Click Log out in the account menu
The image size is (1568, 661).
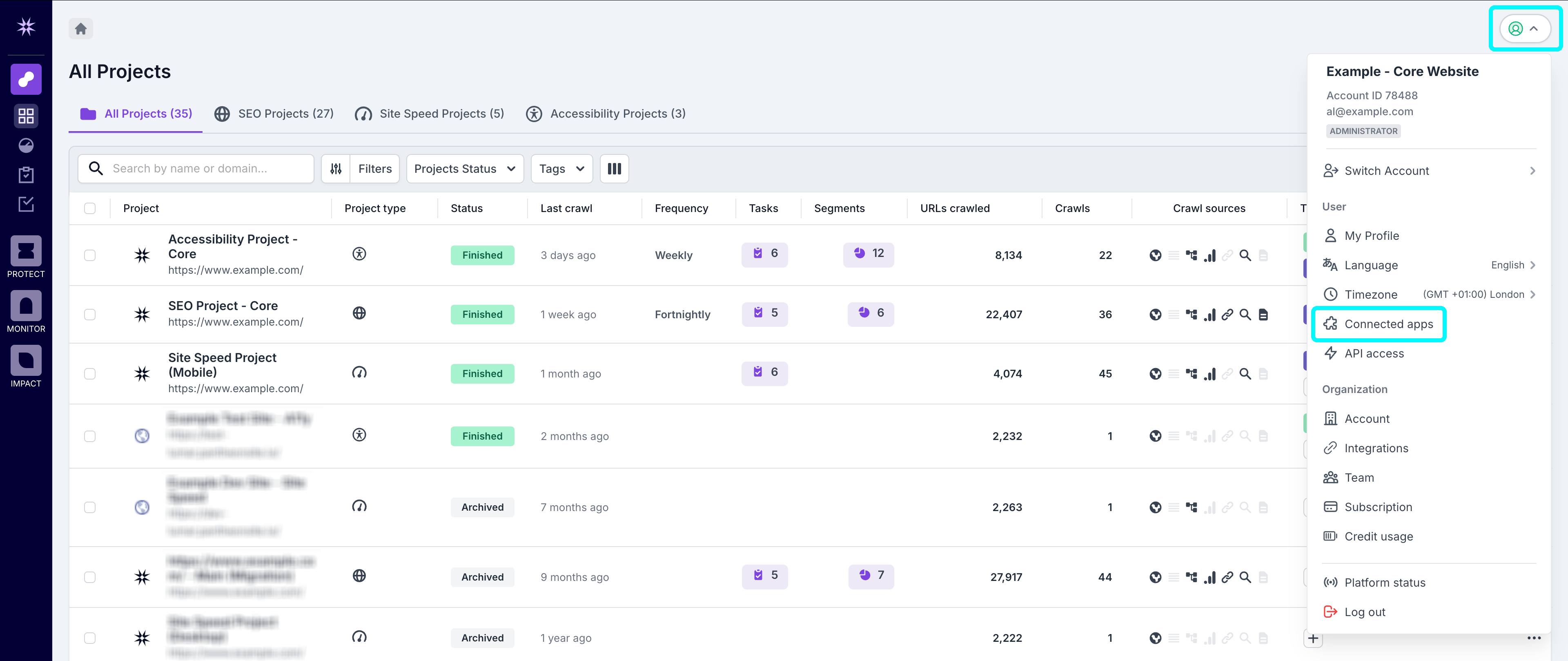[x=1365, y=612]
